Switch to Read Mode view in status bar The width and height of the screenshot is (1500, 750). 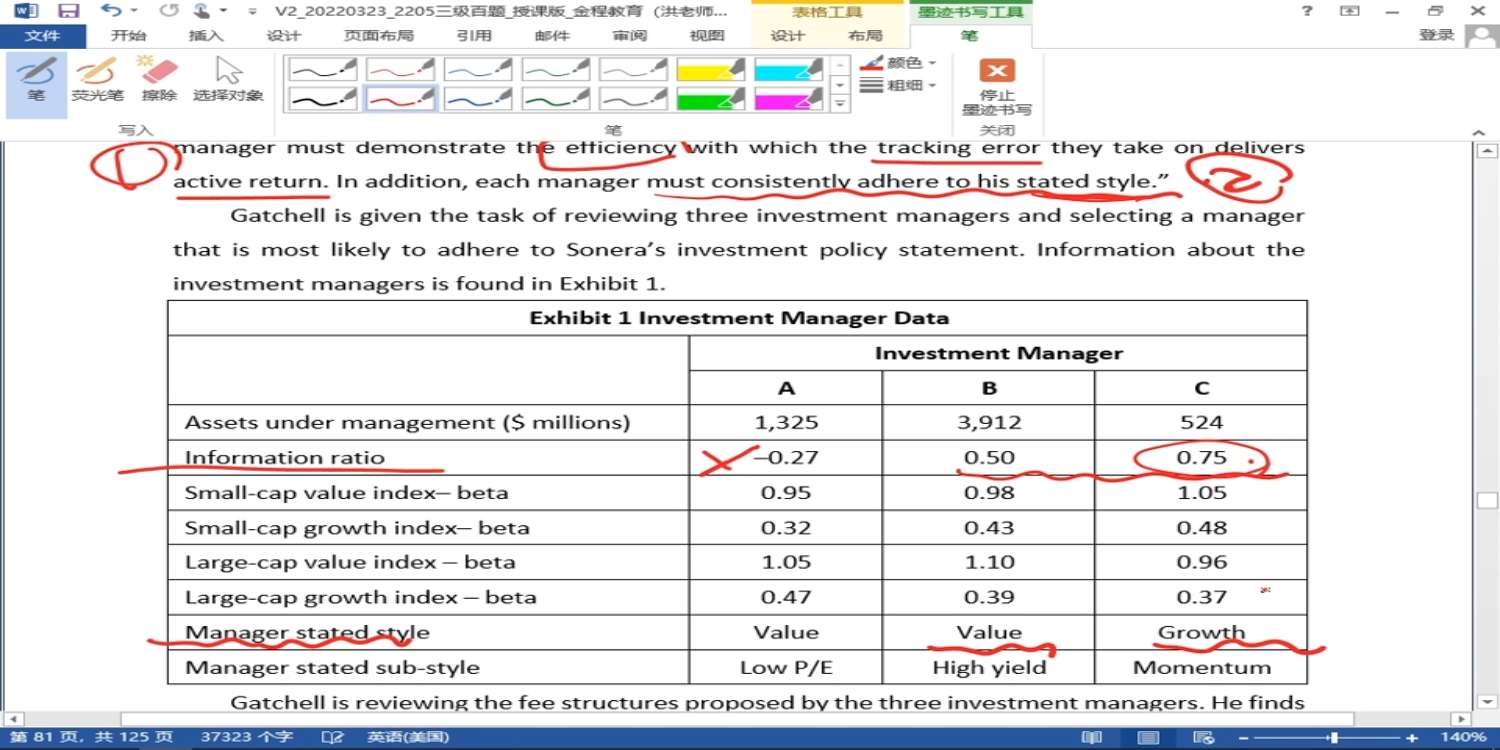tap(1093, 738)
